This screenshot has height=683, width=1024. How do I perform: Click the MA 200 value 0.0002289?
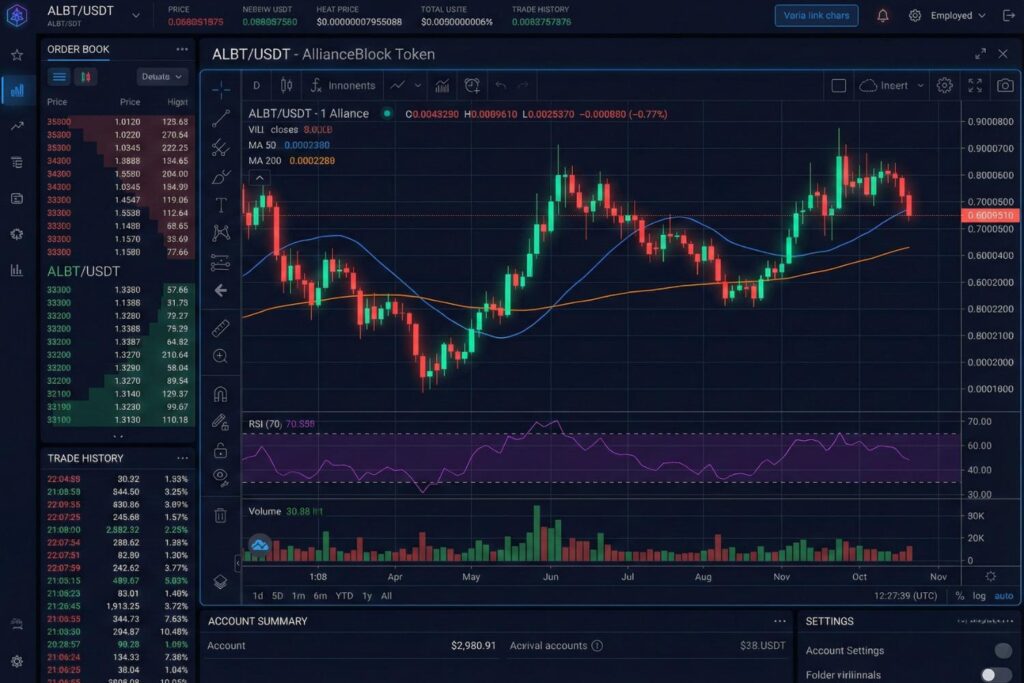pos(312,161)
